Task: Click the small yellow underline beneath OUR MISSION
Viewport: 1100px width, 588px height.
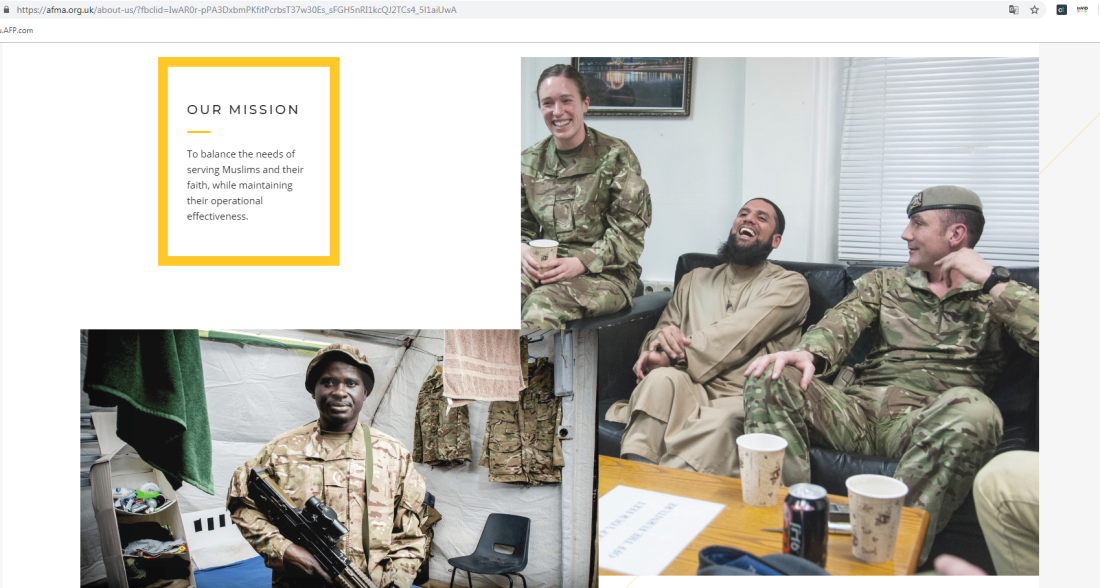Action: pos(199,131)
